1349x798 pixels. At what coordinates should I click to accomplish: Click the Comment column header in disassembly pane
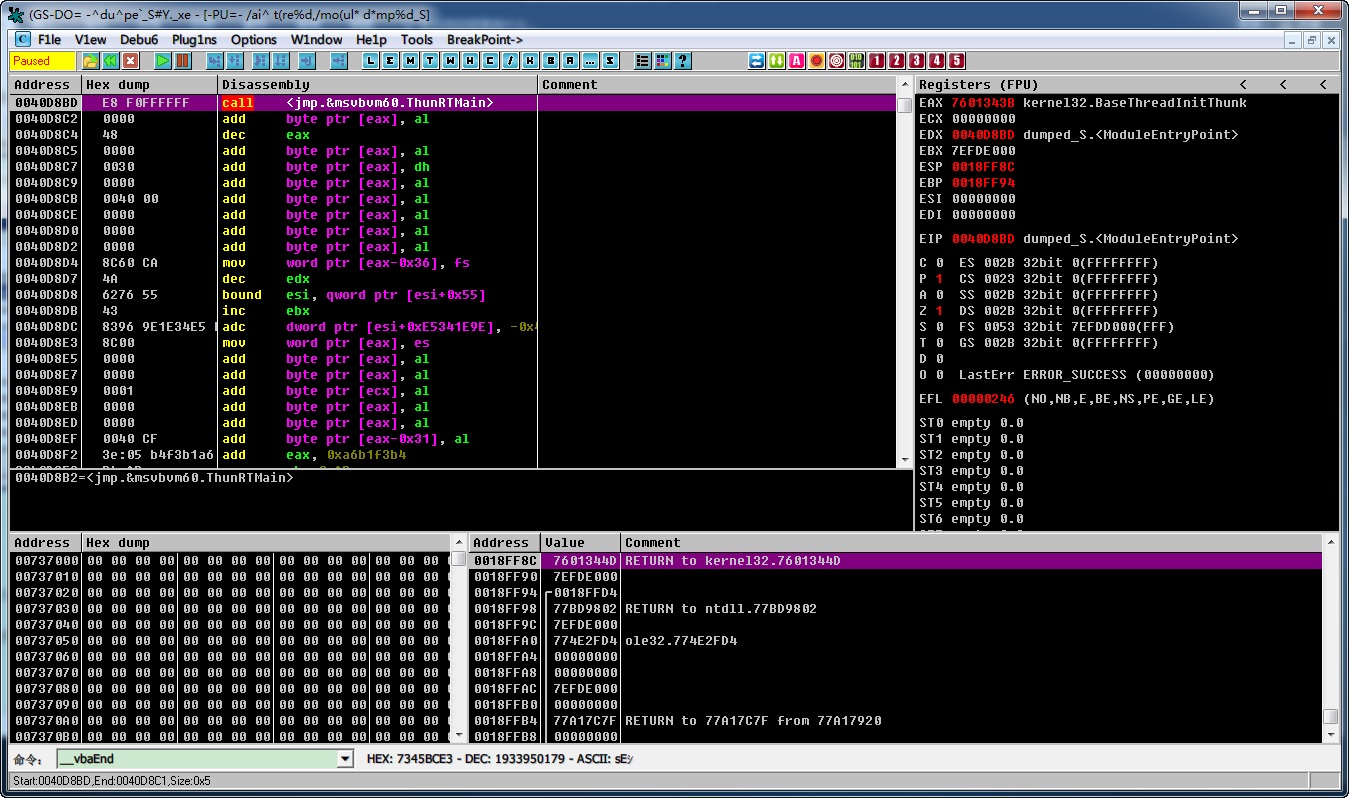click(717, 85)
